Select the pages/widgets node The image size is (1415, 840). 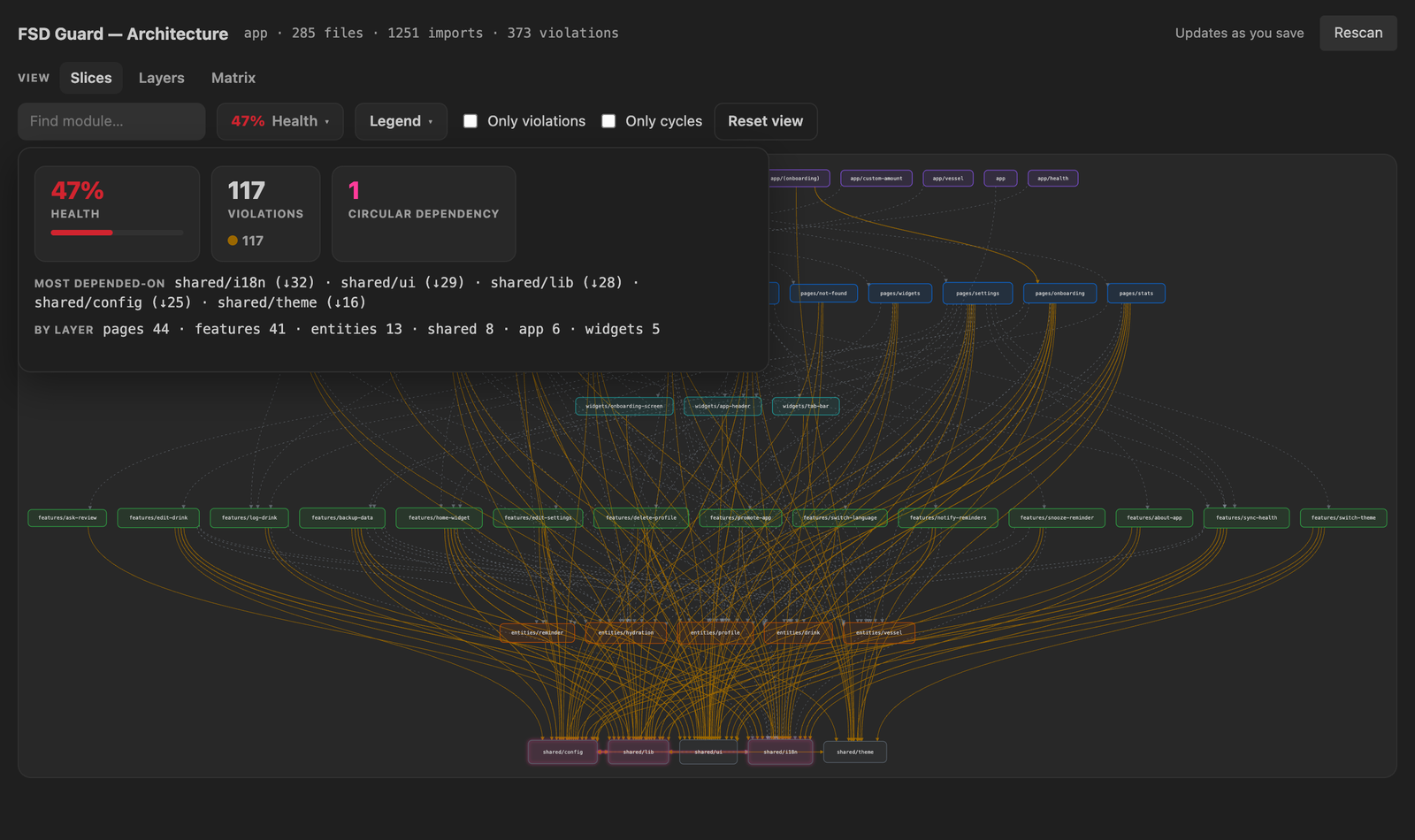point(900,294)
